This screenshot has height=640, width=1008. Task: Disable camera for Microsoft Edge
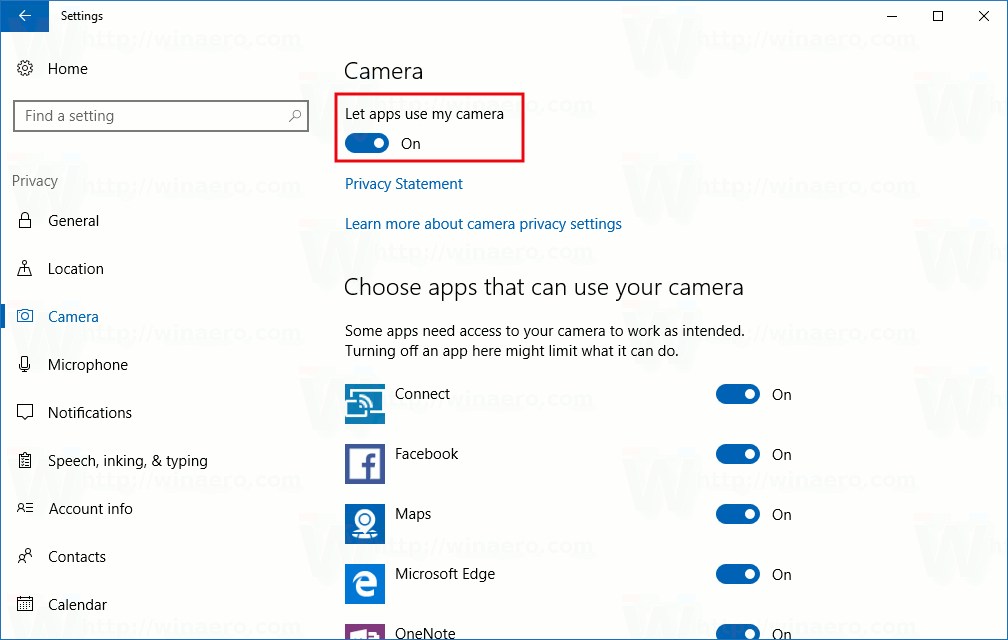pyautogui.click(x=738, y=575)
